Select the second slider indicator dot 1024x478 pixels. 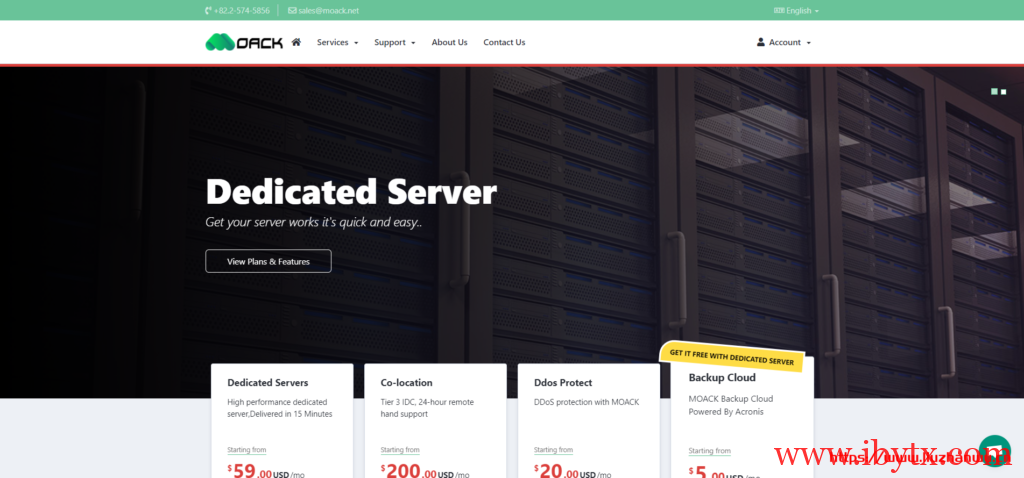coord(1004,91)
